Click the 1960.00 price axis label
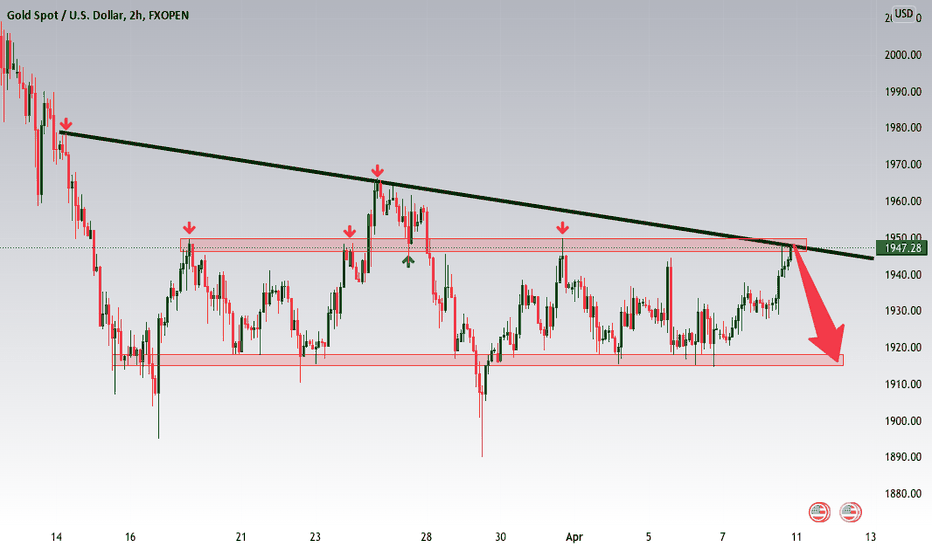 [x=903, y=201]
